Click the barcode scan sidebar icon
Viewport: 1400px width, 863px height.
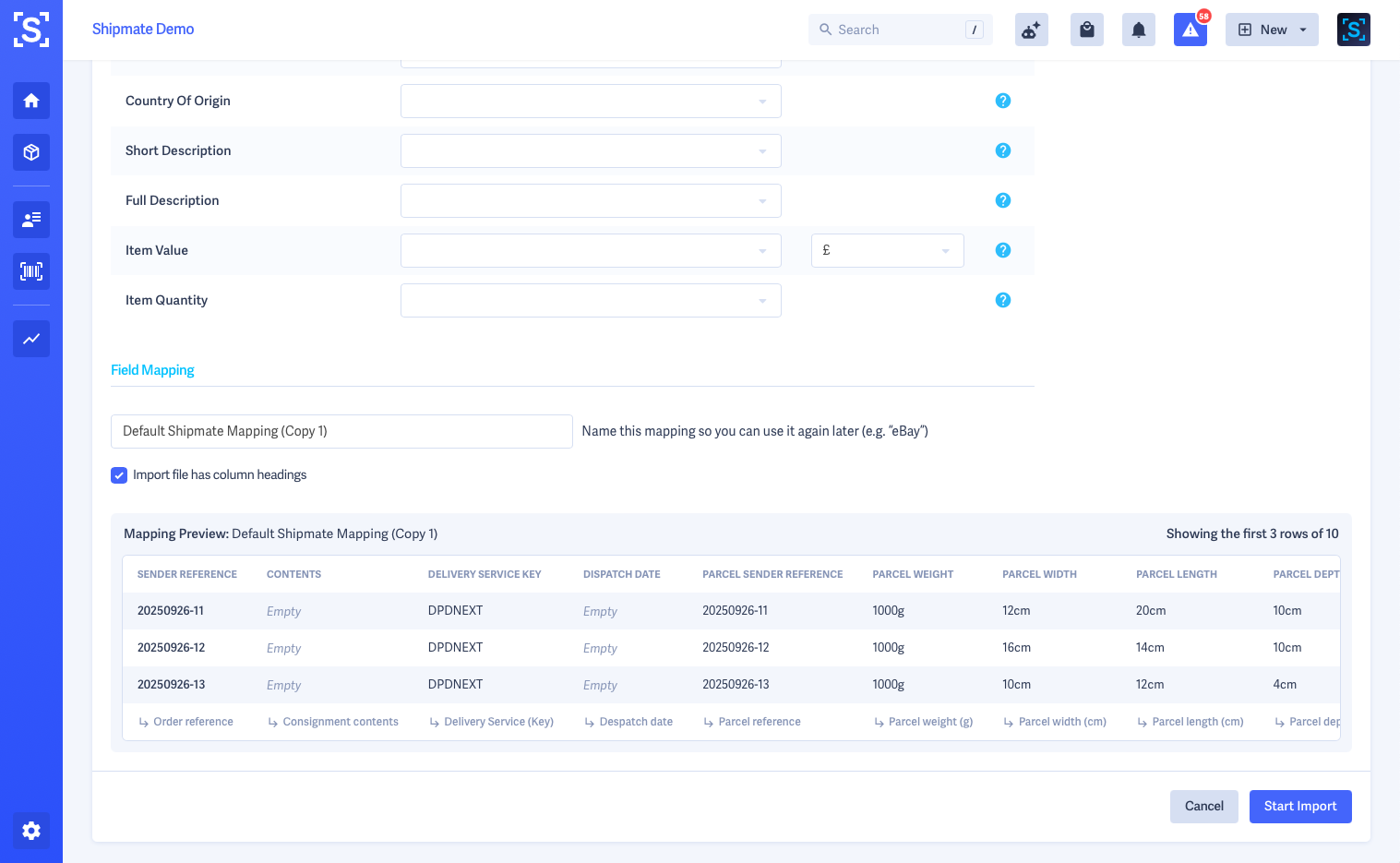tap(31, 271)
